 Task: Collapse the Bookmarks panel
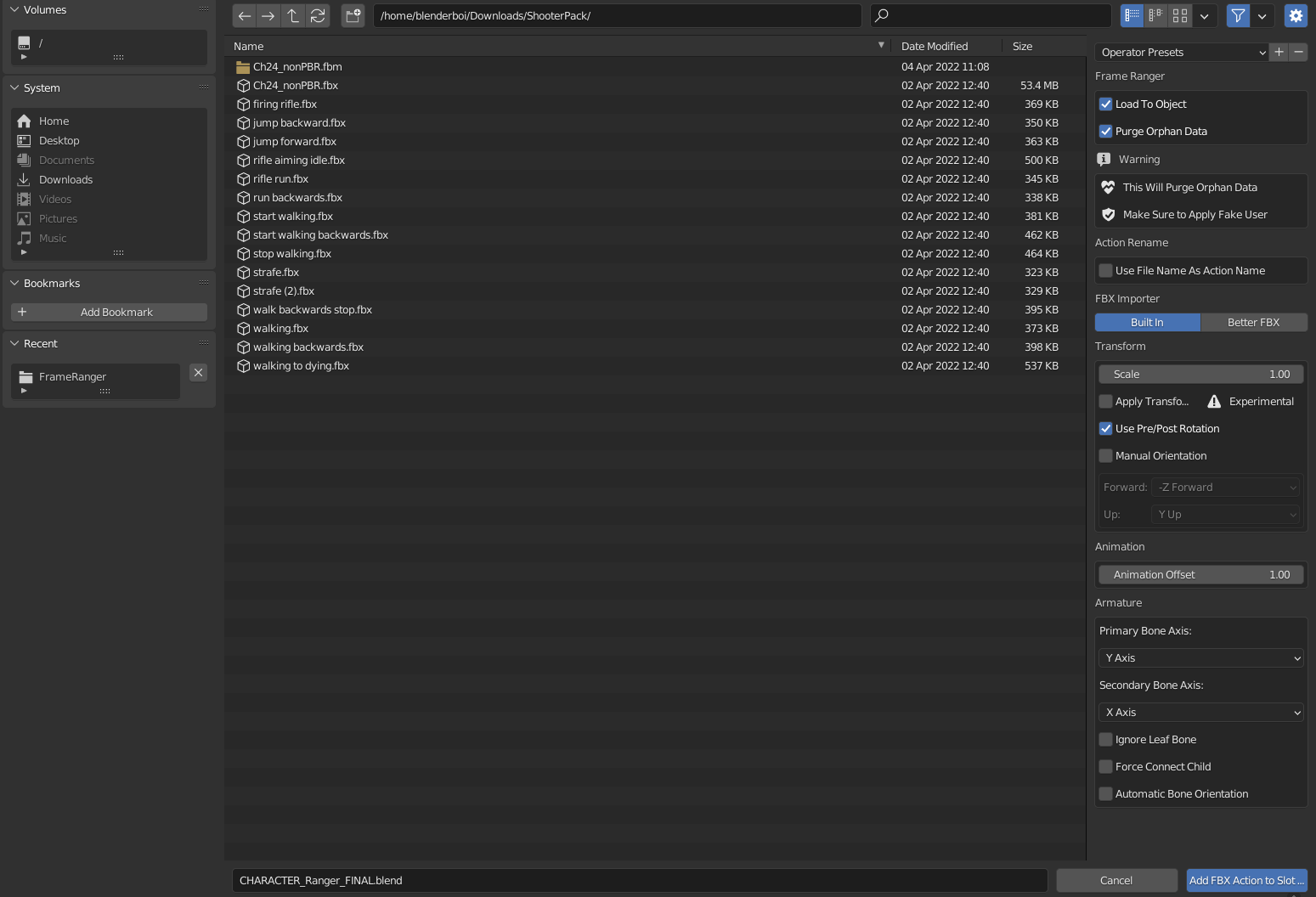point(14,284)
